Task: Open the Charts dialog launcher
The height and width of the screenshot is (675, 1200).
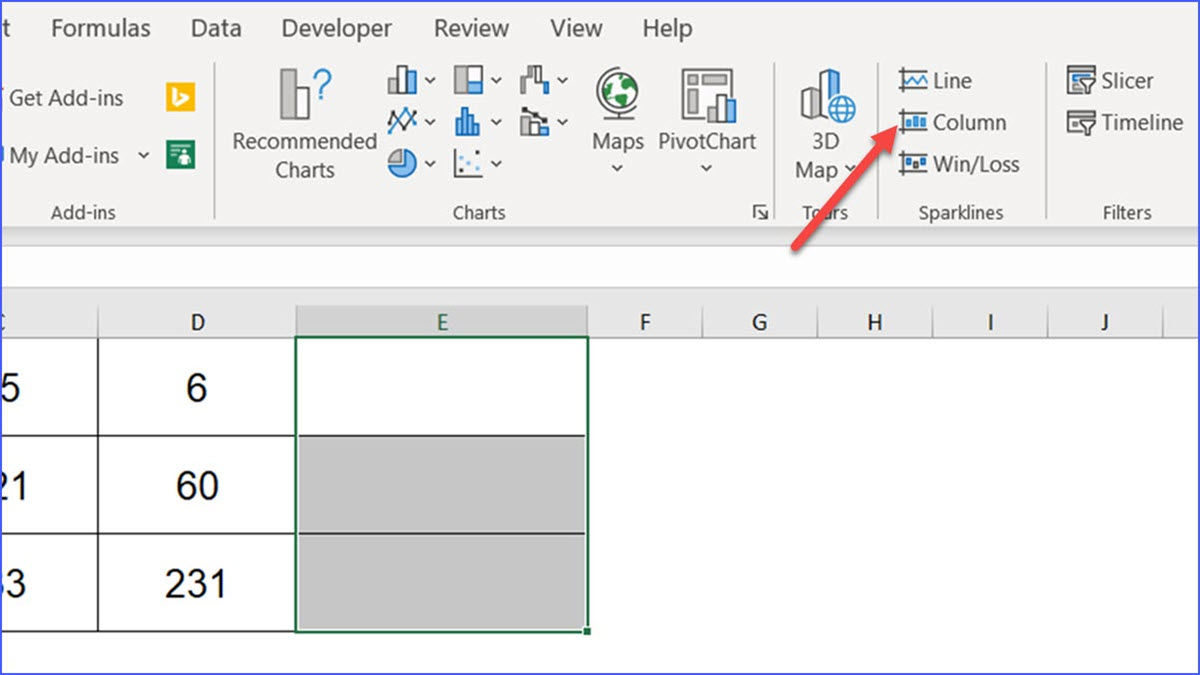Action: click(760, 212)
